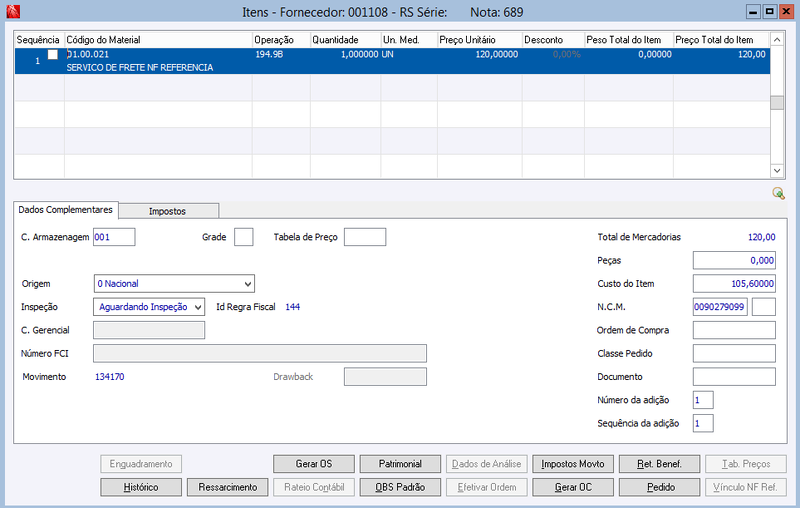
Task: Select the material code 01.00.021 cell
Action: [88, 54]
